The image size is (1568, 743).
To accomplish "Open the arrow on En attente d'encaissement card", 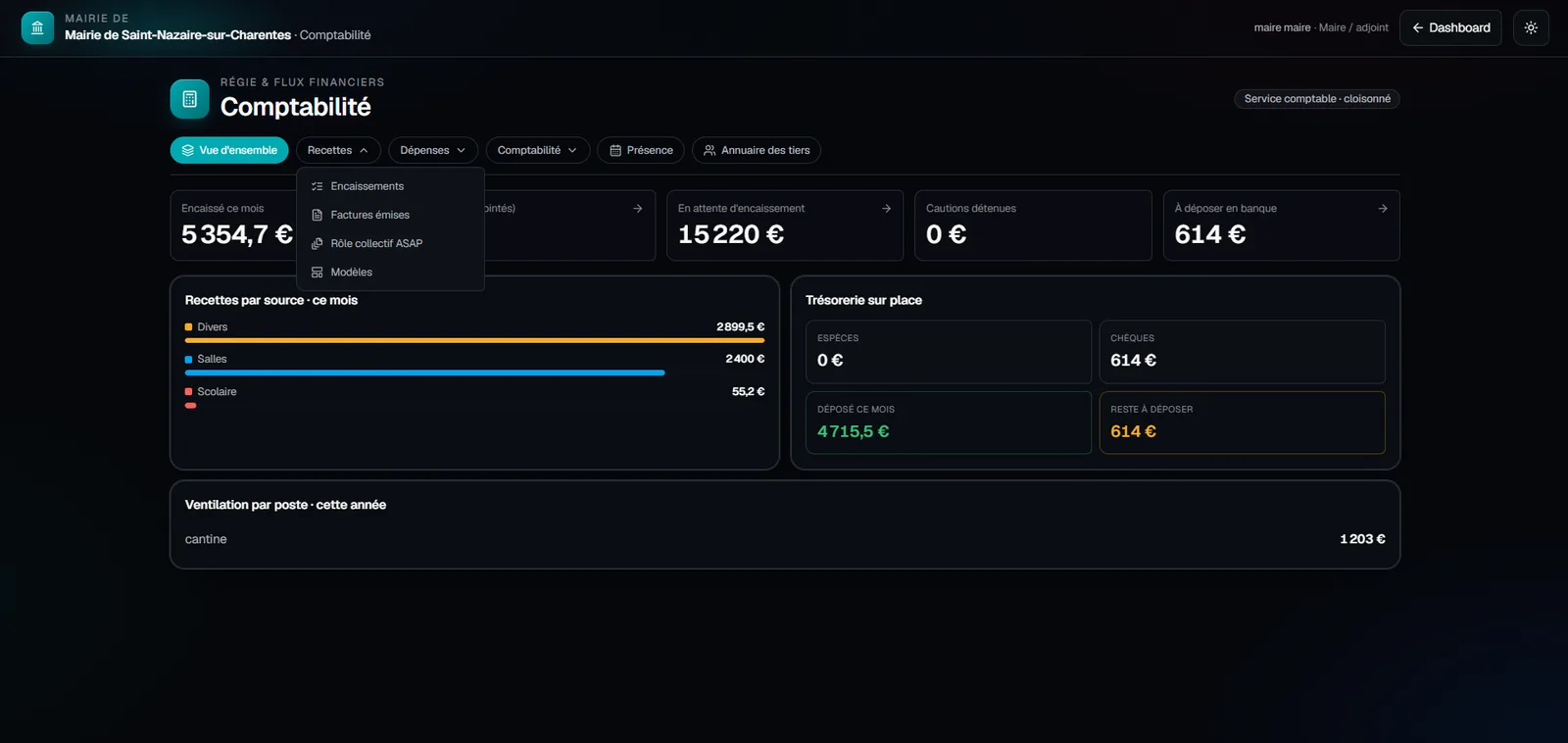I will pyautogui.click(x=886, y=208).
